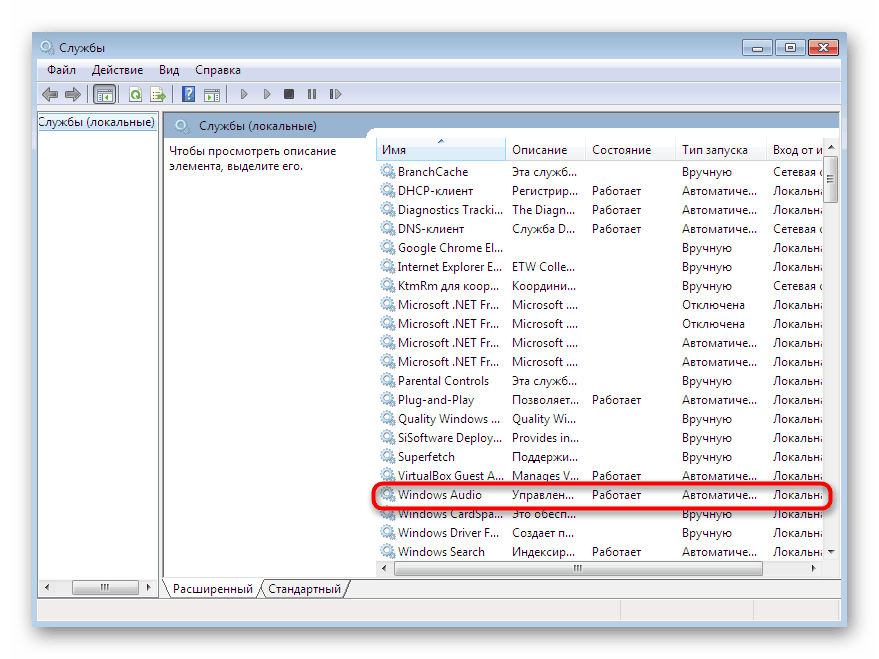This screenshot has width=879, height=659.
Task: Select the Diagnostics Tracki... service
Action: (x=450, y=210)
